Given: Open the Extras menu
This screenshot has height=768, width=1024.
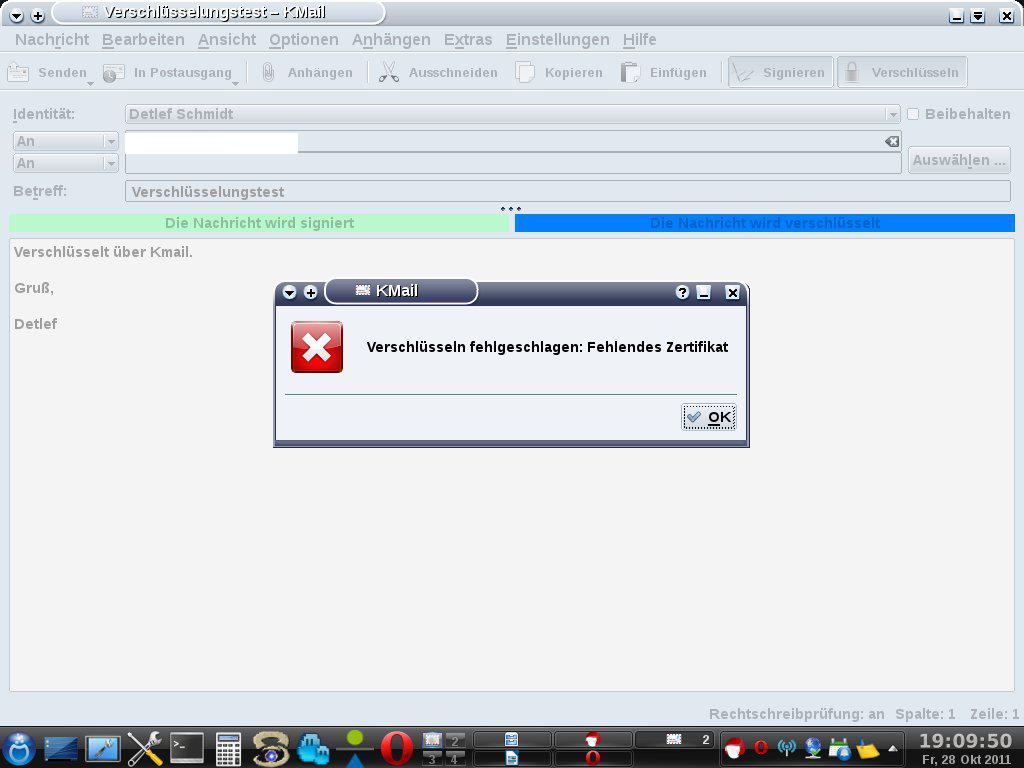Looking at the screenshot, I should click(x=468, y=40).
